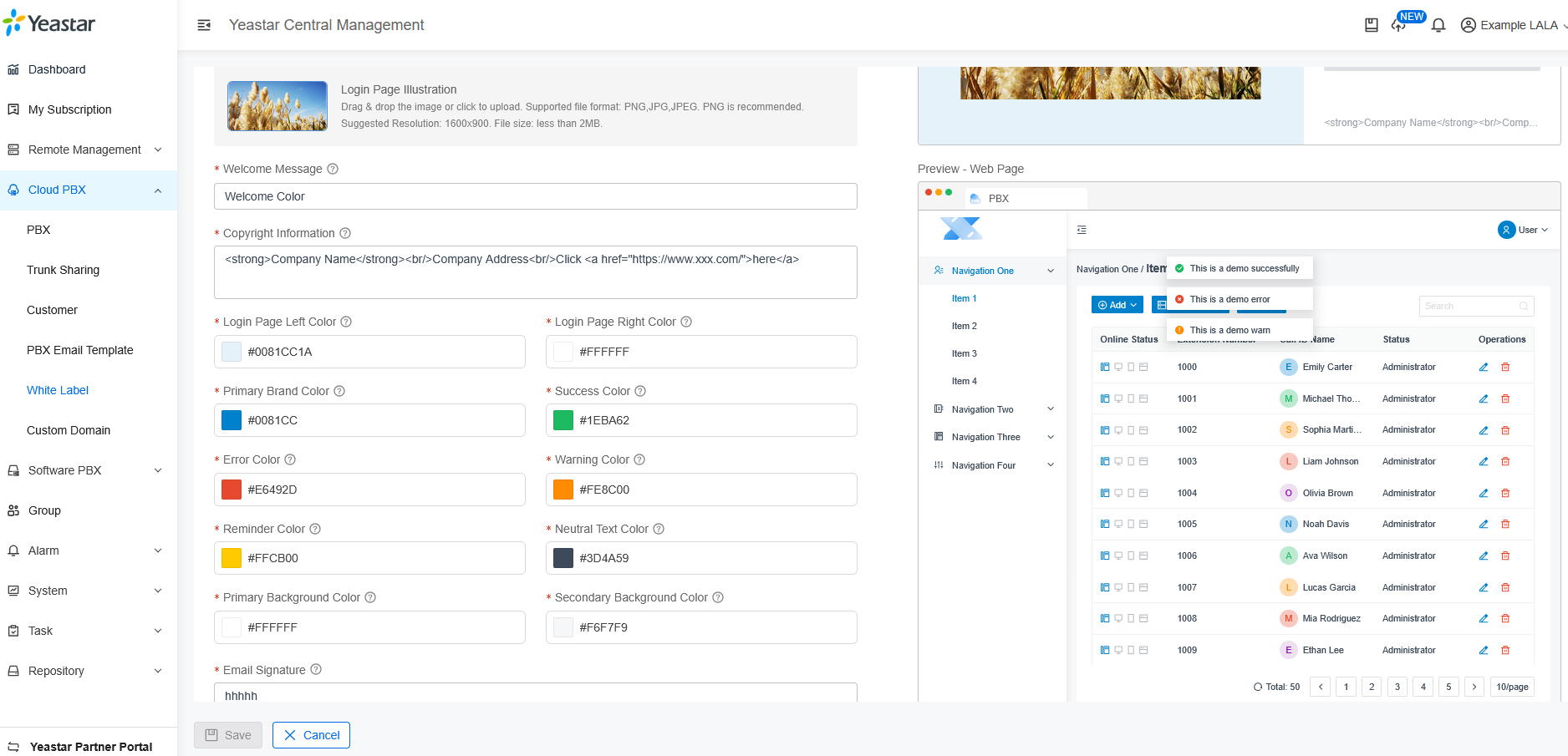Open the bookmark icon in the top bar

point(1371,25)
